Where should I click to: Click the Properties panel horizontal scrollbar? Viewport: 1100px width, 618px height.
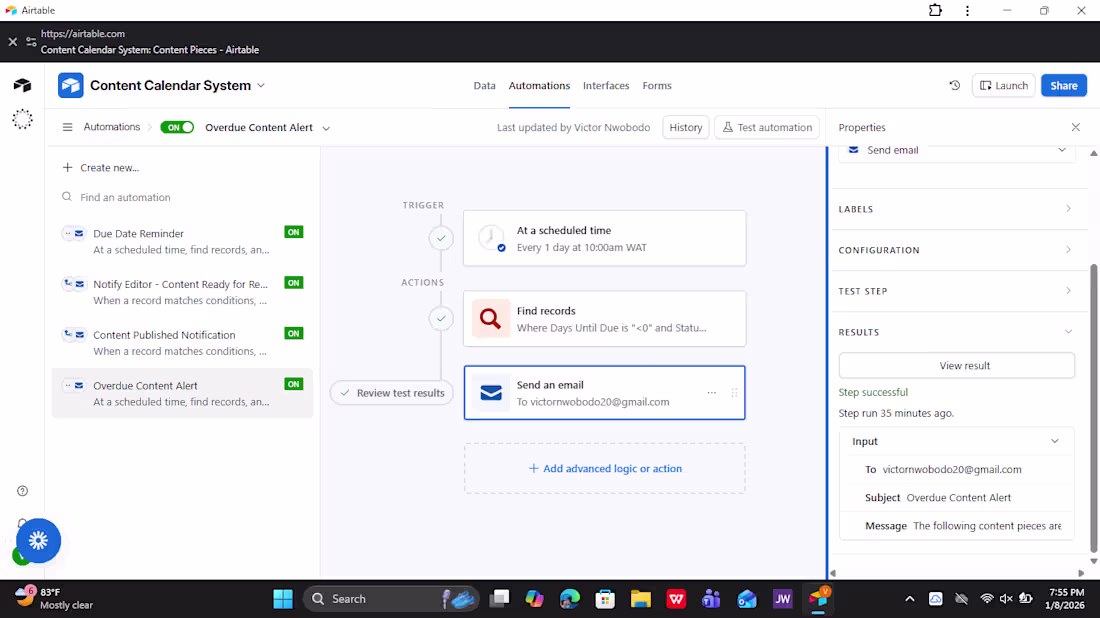pyautogui.click(x=957, y=573)
